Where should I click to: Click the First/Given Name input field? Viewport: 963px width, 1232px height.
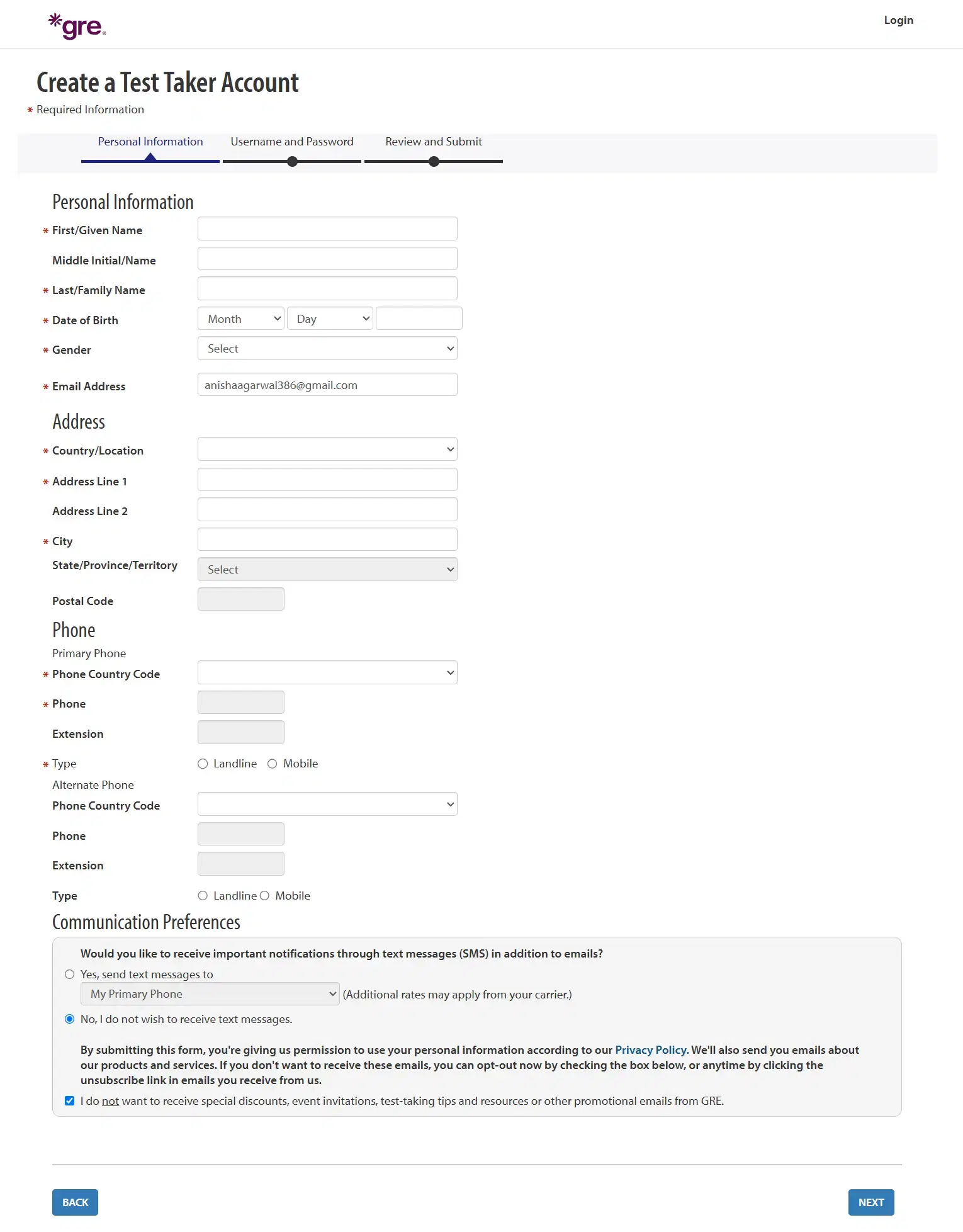[327, 228]
